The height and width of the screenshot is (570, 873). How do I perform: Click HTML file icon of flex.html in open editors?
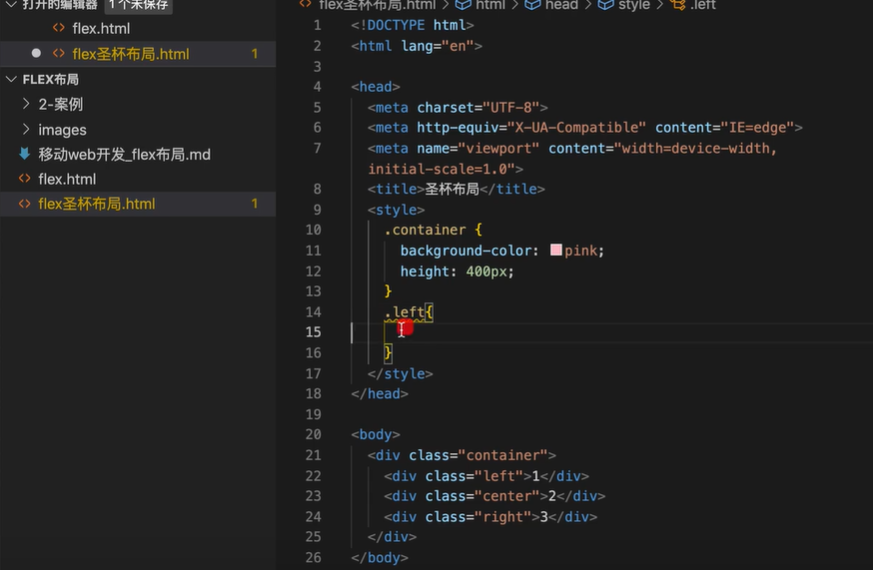pyautogui.click(x=58, y=28)
